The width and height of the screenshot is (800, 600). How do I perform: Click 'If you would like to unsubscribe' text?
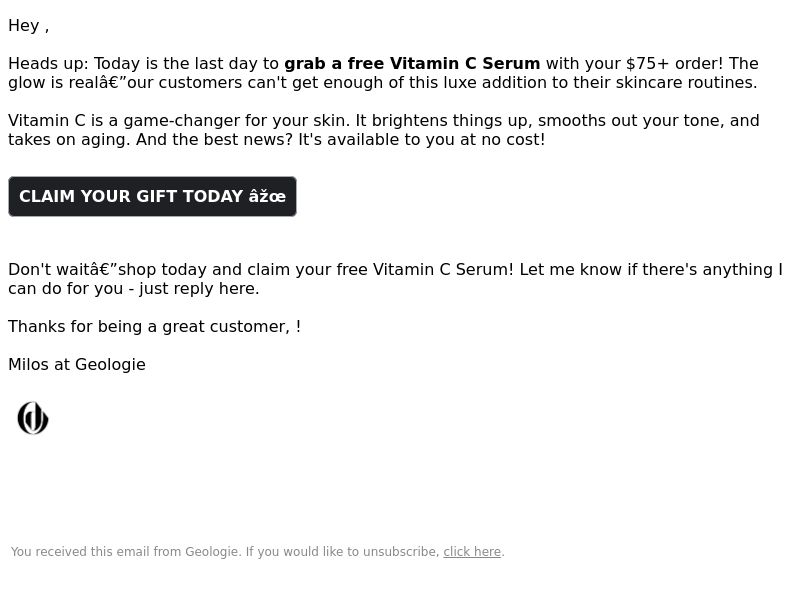point(342,552)
